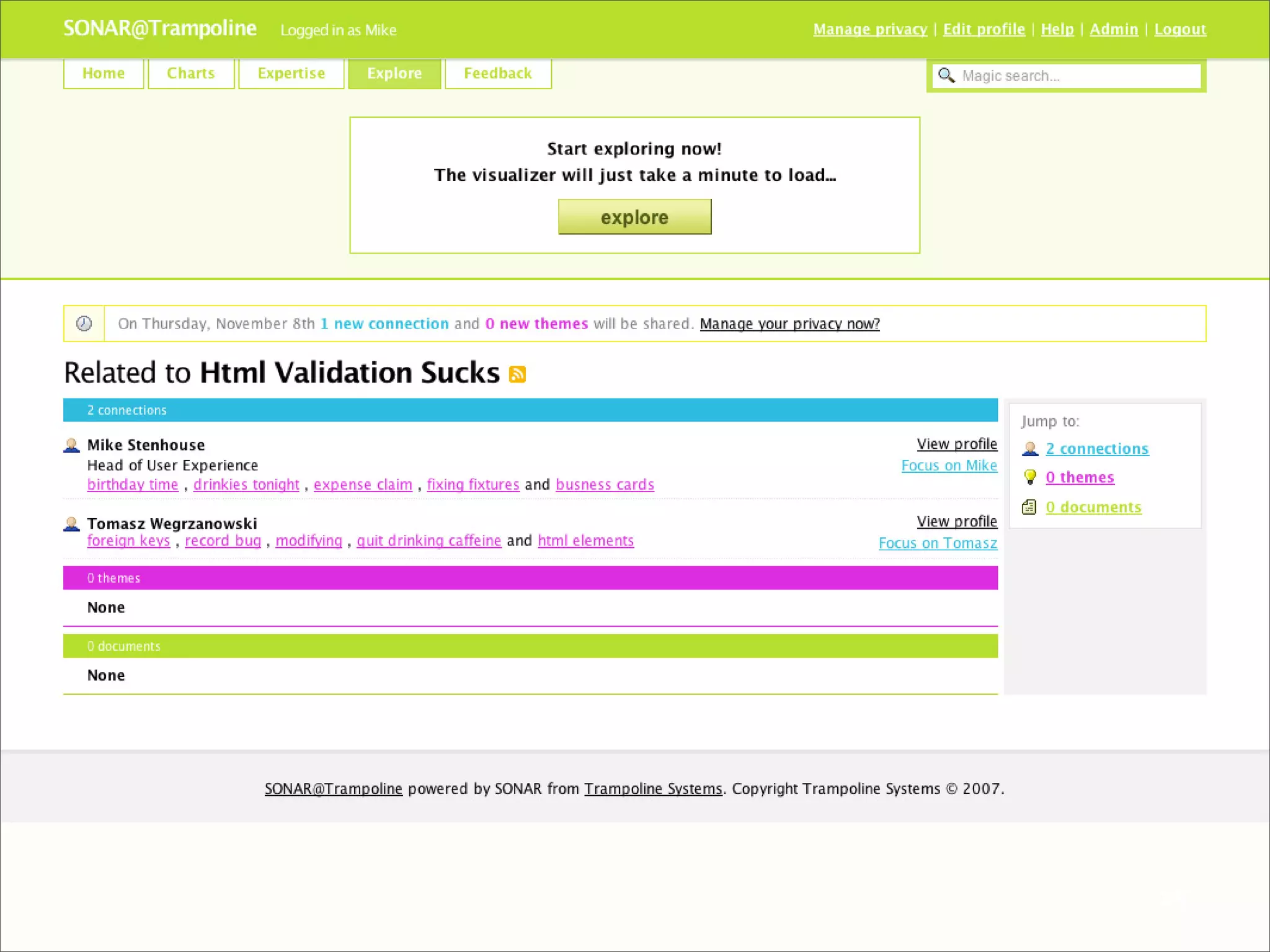Click the documents icon in Jump to
The width and height of the screenshot is (1270, 952).
pos(1029,507)
